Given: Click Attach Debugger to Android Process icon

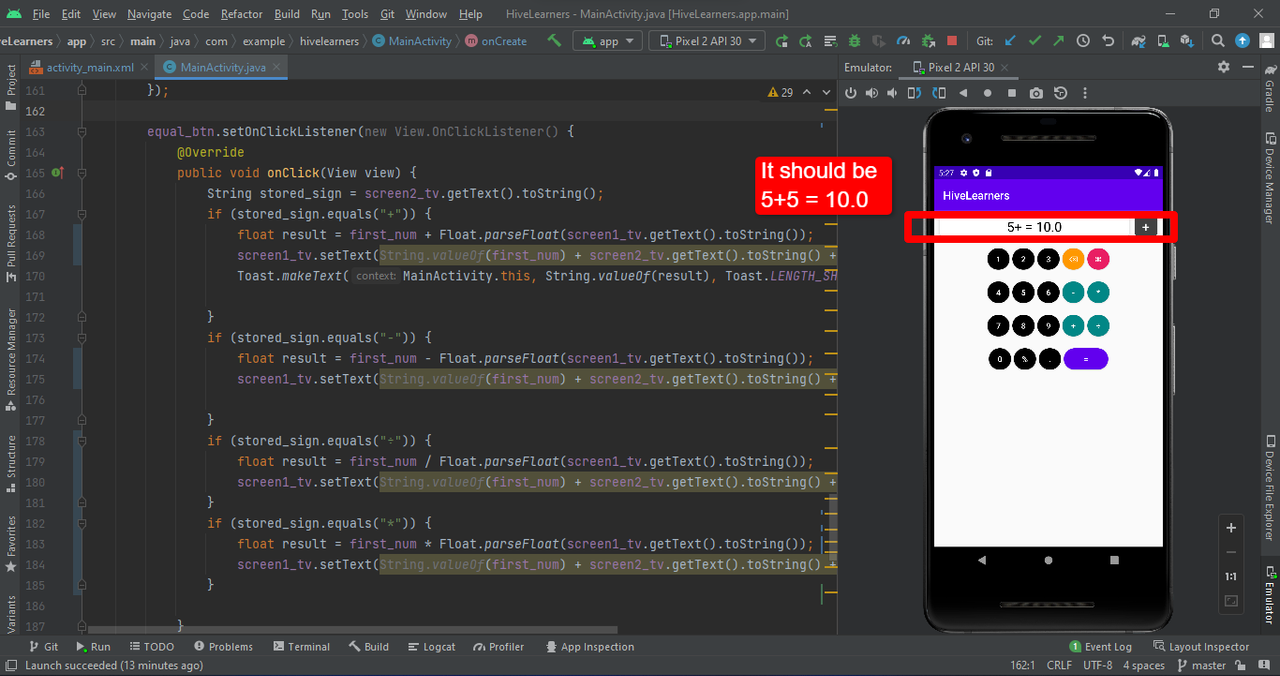Looking at the screenshot, I should point(928,41).
